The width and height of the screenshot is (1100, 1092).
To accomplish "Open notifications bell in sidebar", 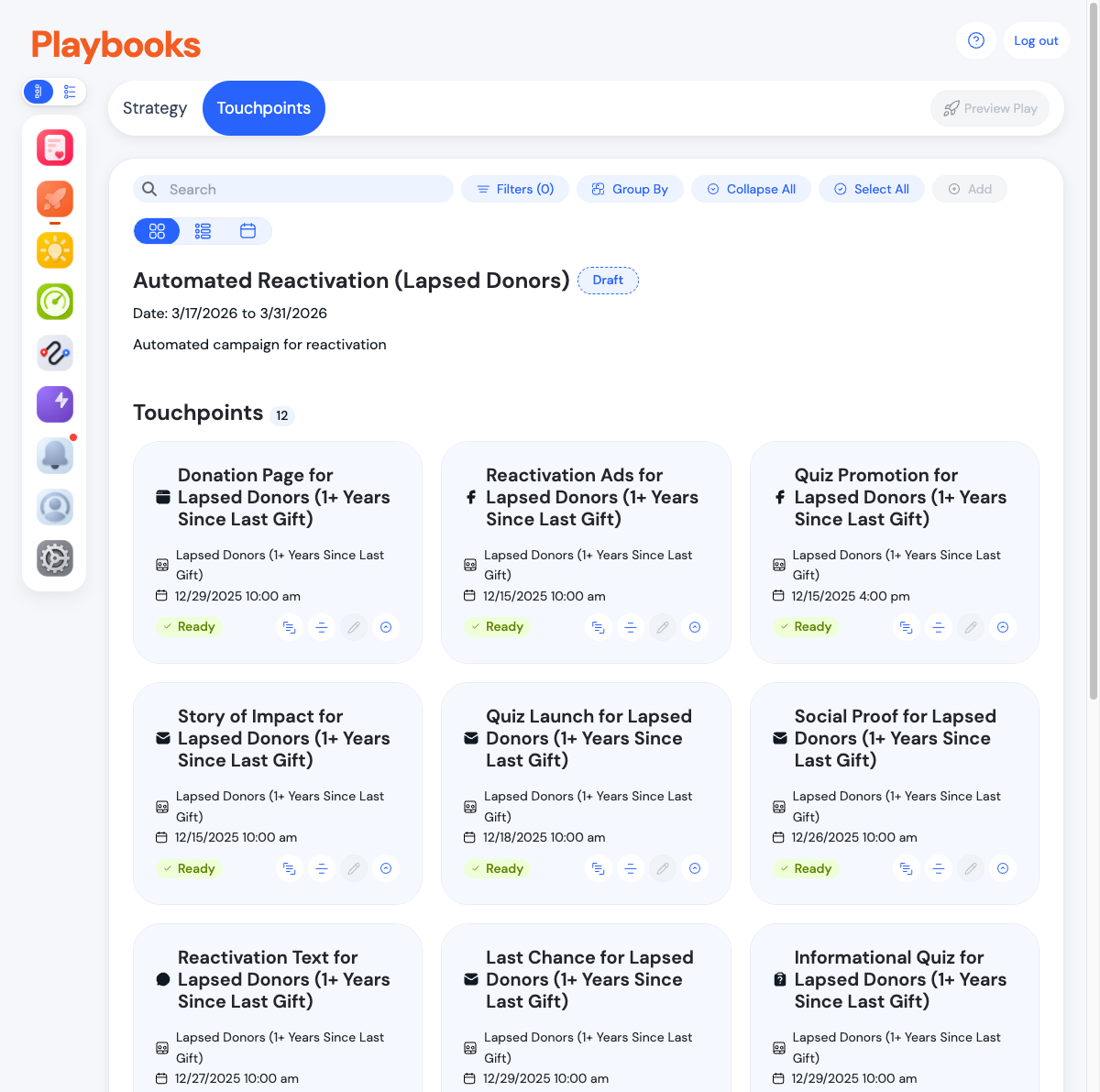I will pos(55,456).
